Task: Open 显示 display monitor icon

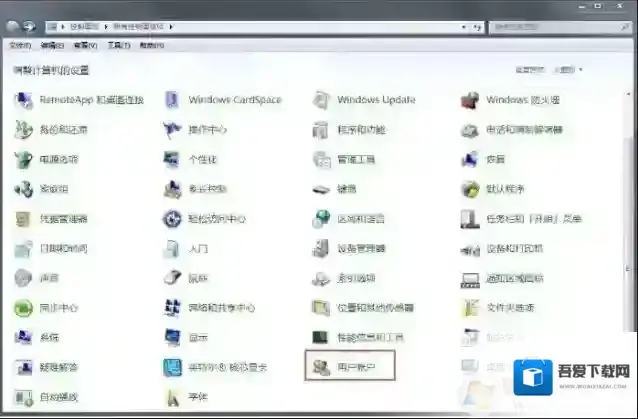Action: [x=172, y=338]
